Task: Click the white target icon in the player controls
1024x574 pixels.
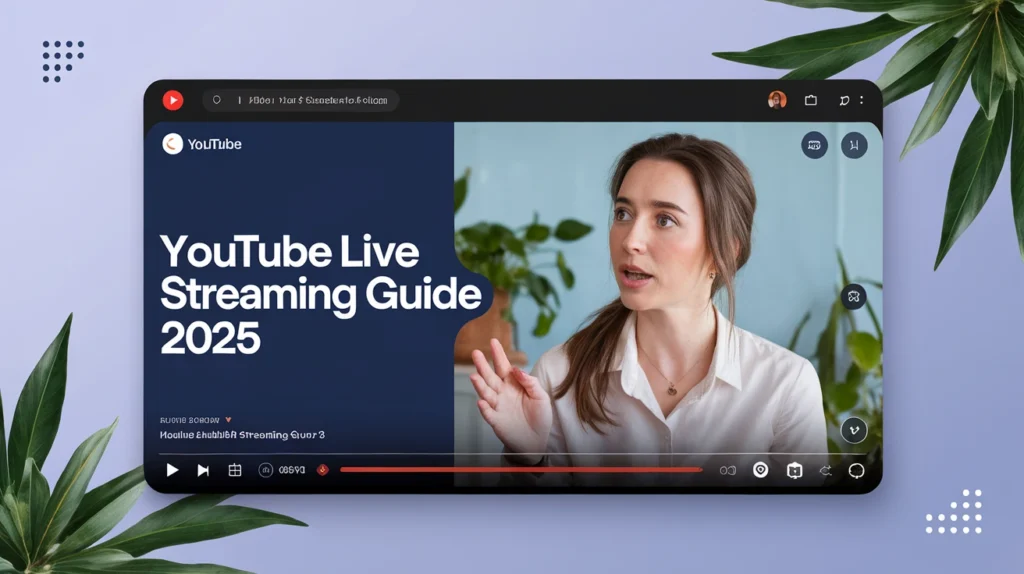Action: [x=760, y=470]
